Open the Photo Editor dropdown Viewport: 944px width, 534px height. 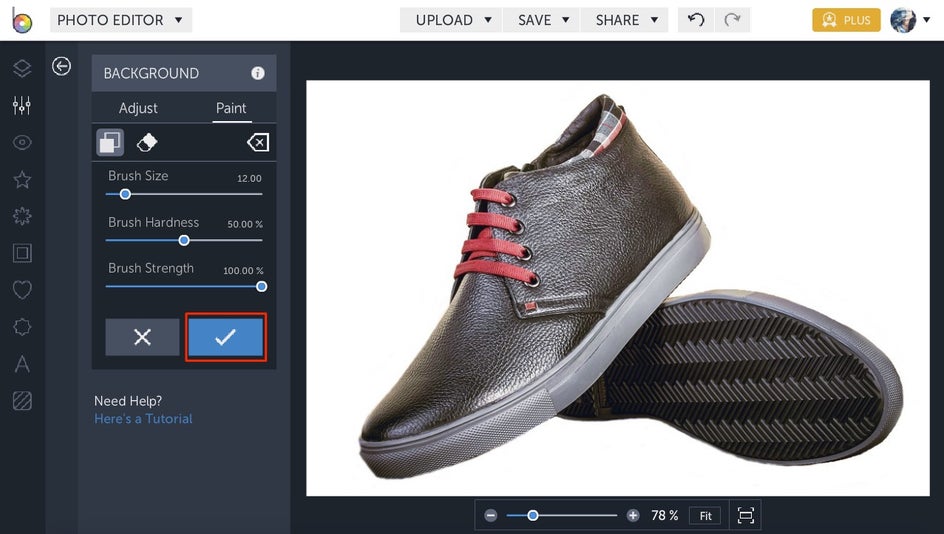(120, 20)
